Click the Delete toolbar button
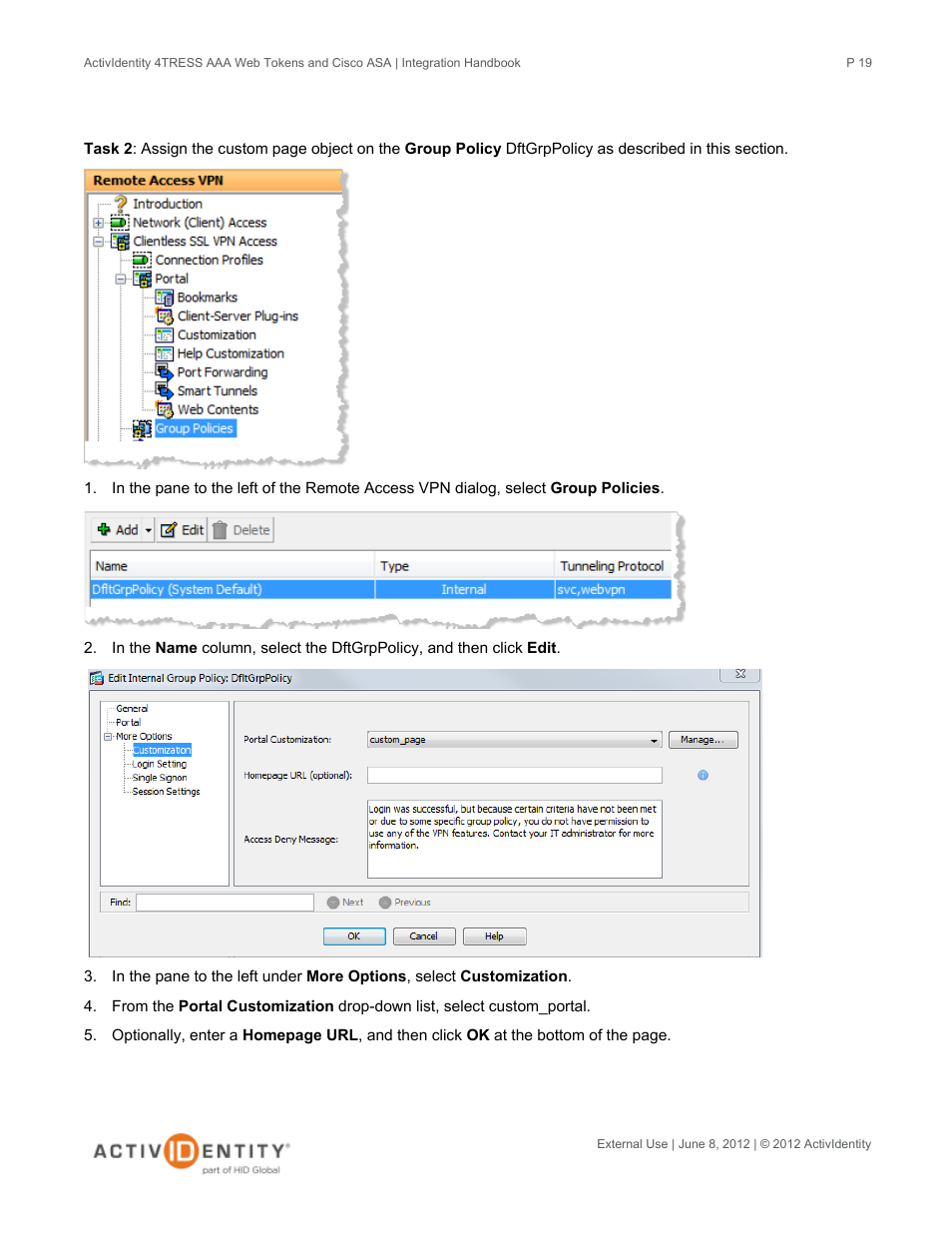Viewport: 952px width, 1233px height. tap(241, 530)
